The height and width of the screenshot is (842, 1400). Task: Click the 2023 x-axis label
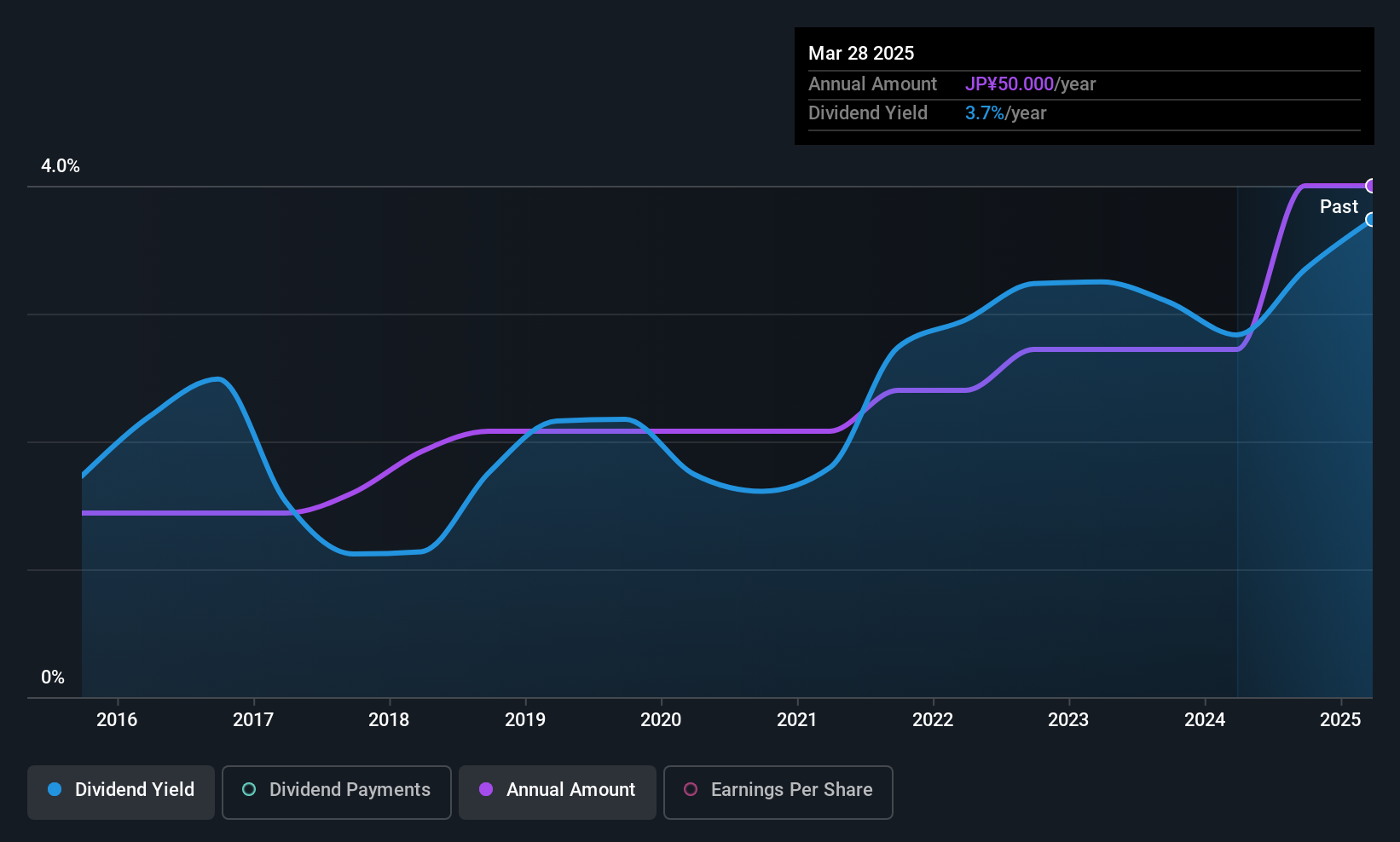(1068, 719)
